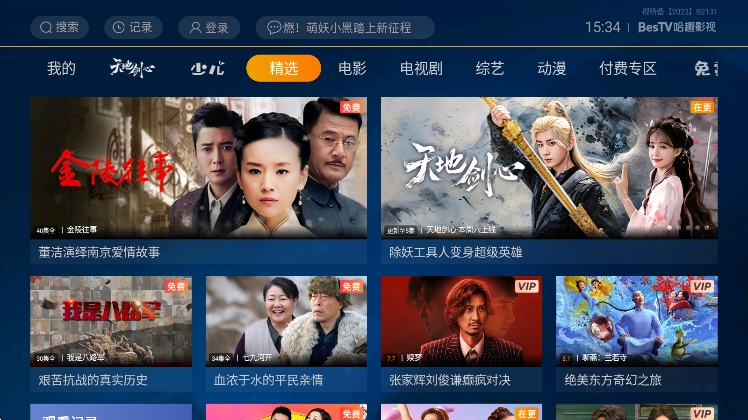Open VIP movie 张家辉刘俊谦癫疯对决

[x=461, y=334]
